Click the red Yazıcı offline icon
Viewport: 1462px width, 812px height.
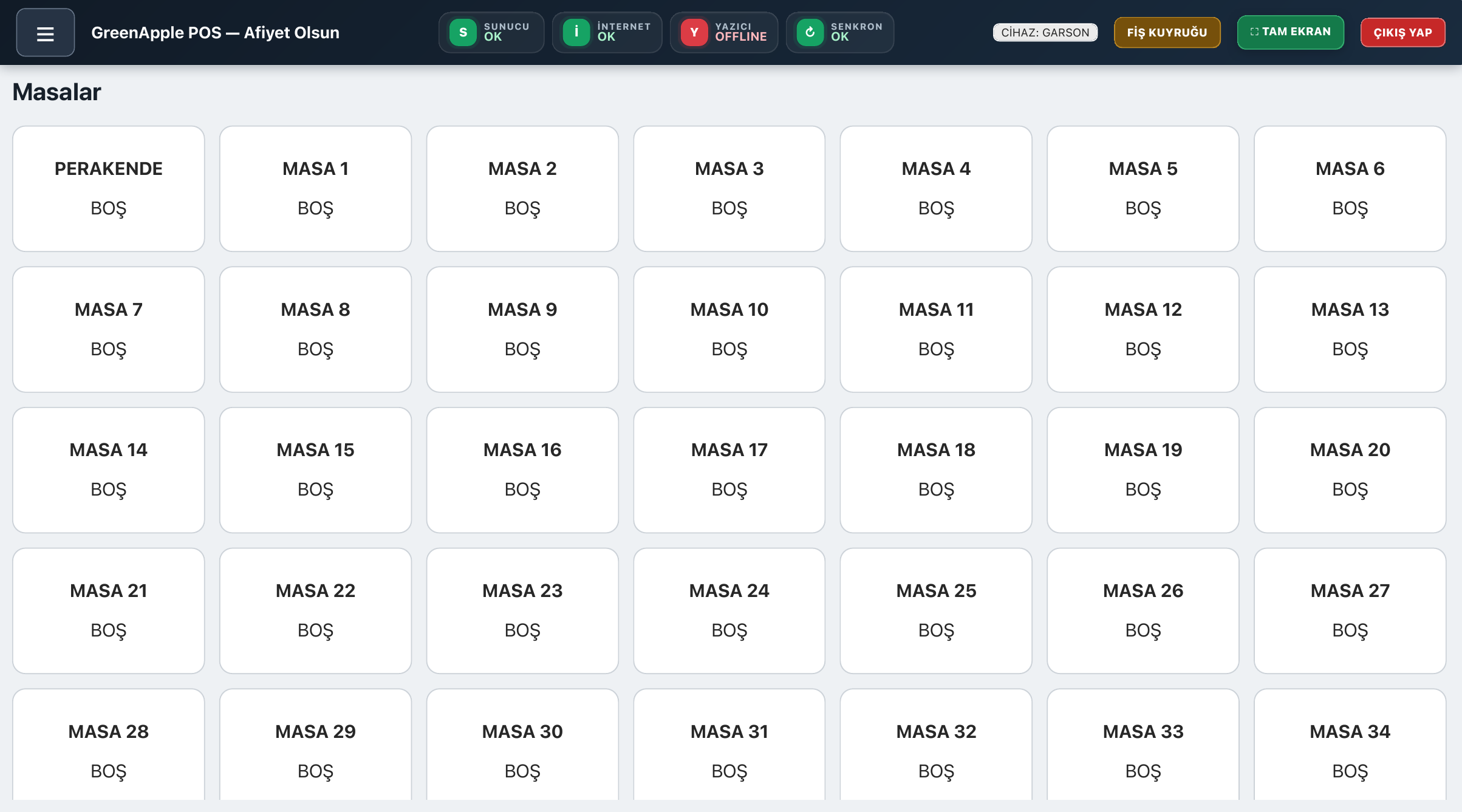tap(694, 32)
